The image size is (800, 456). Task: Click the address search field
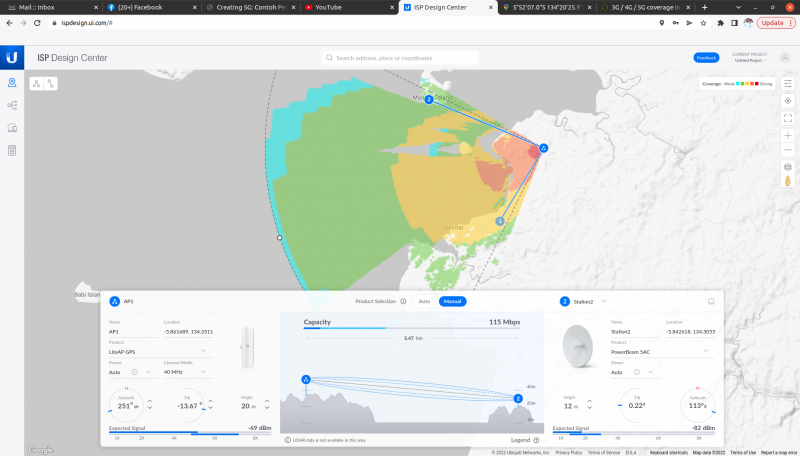pos(400,58)
